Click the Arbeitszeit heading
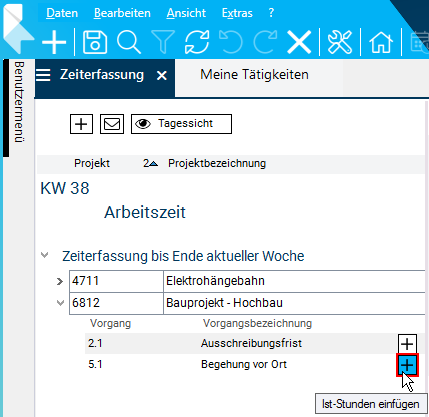The image size is (429, 417). [x=145, y=212]
